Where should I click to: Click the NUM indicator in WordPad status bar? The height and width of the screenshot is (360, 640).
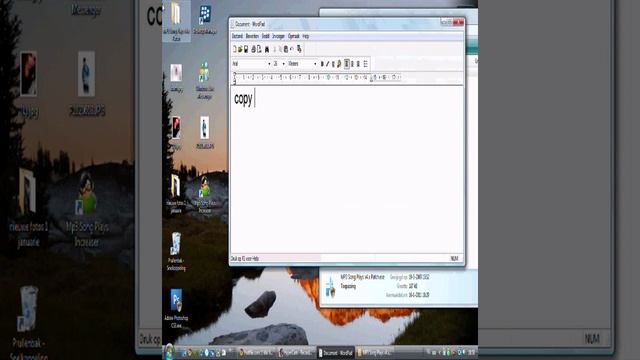(454, 258)
